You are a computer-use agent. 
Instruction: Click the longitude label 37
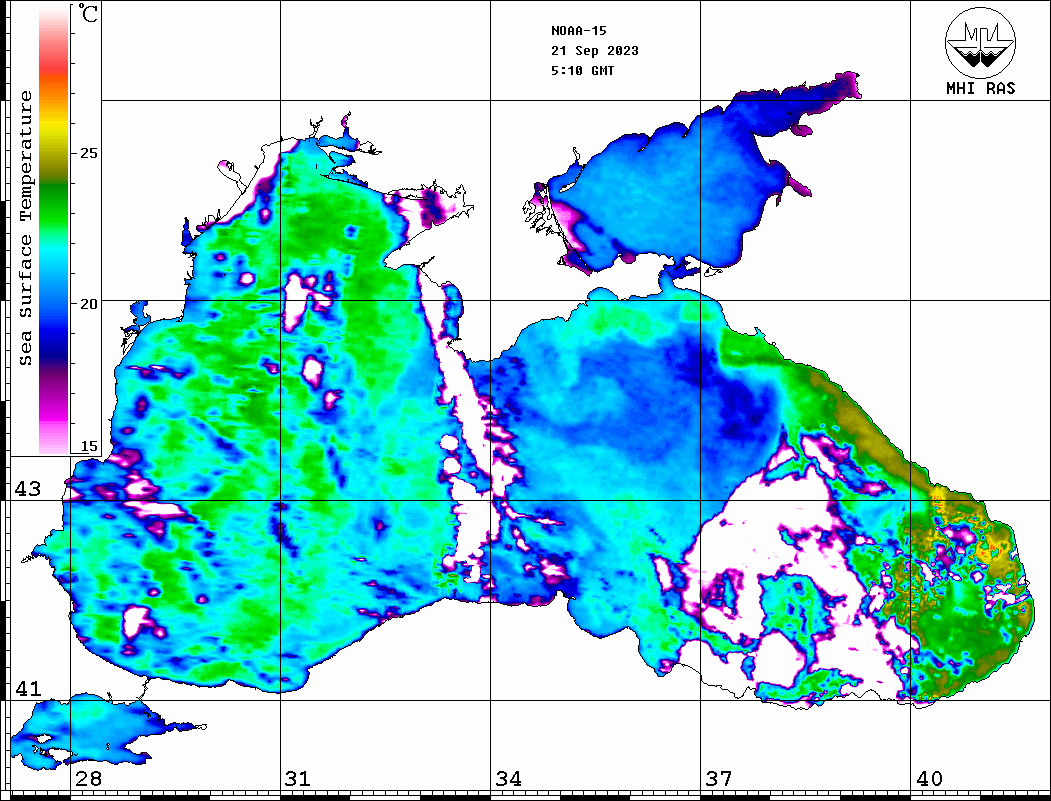pos(719,779)
